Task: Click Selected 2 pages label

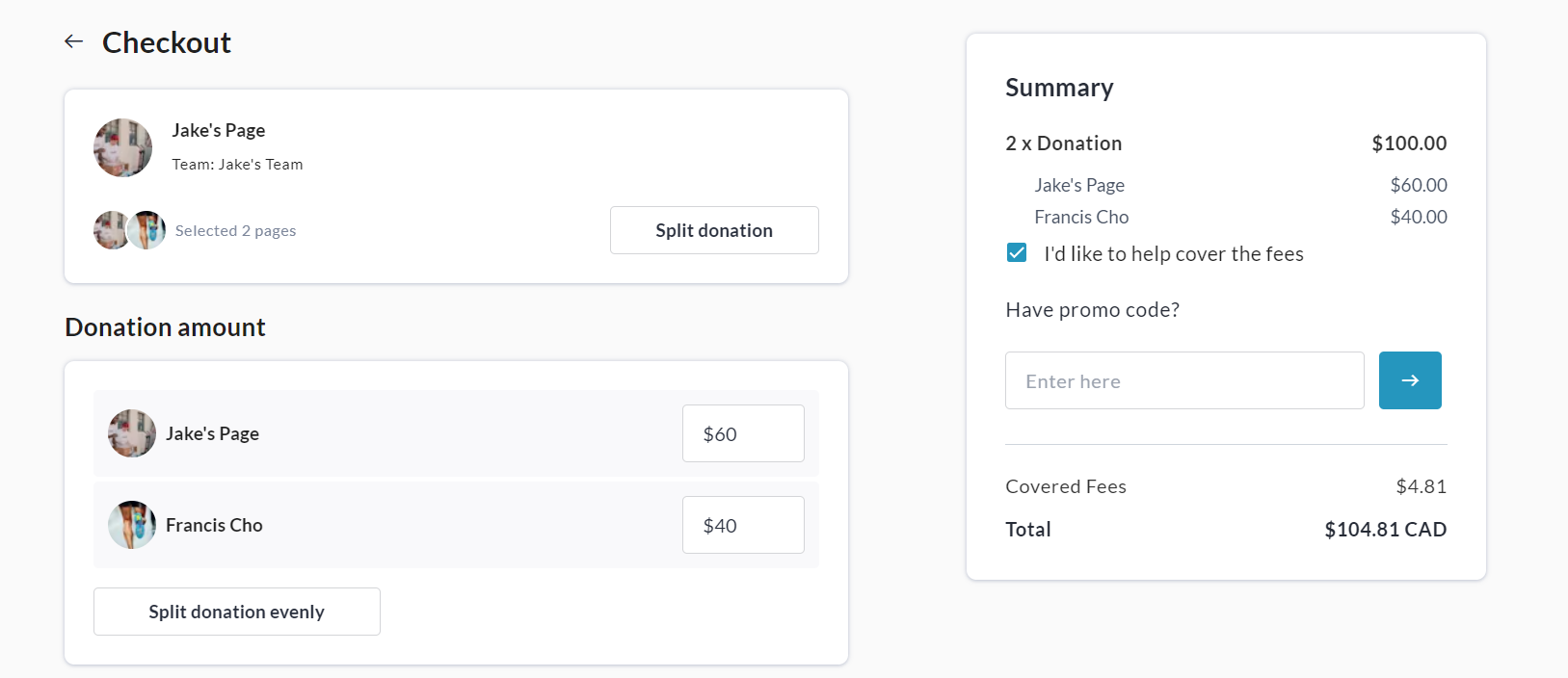Action: pos(235,231)
